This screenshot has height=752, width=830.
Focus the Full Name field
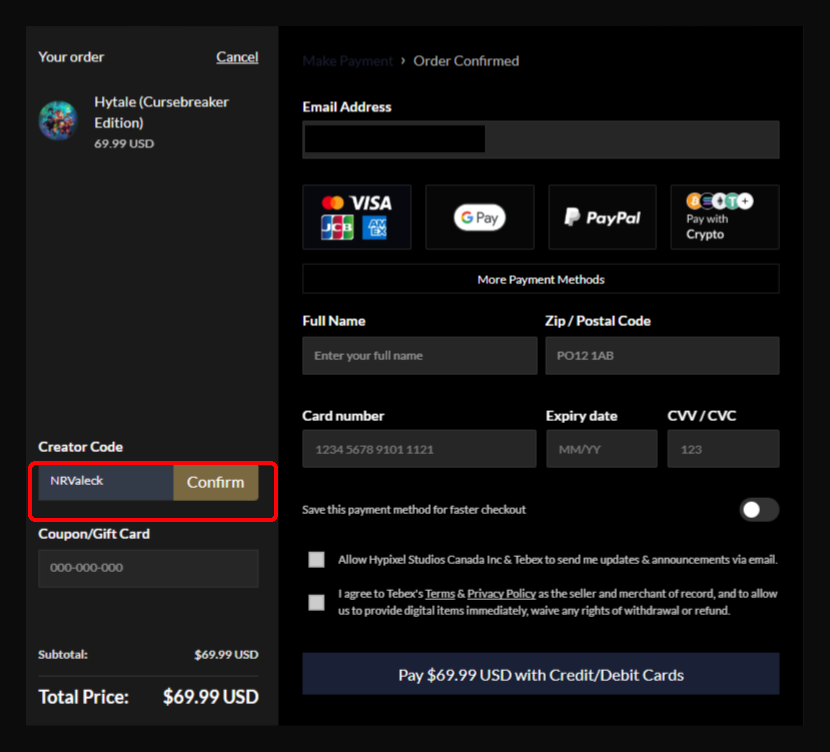pos(420,356)
